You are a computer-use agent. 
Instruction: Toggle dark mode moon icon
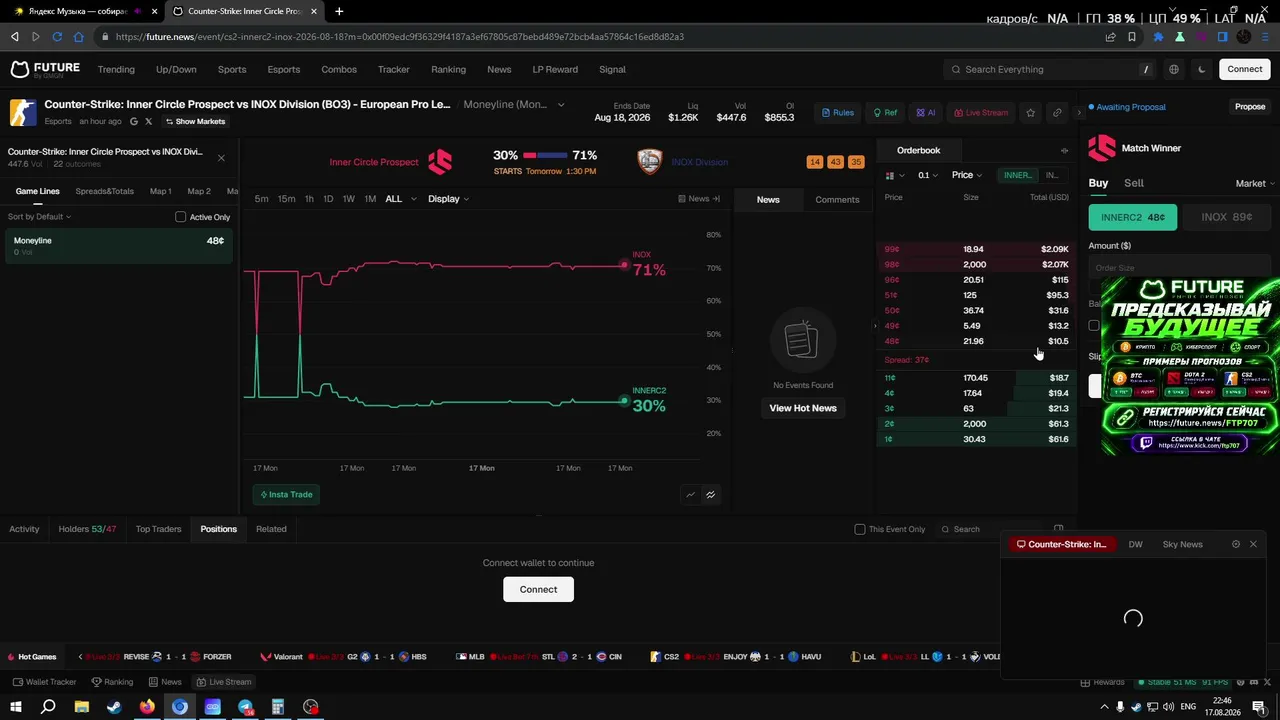pos(1202,69)
